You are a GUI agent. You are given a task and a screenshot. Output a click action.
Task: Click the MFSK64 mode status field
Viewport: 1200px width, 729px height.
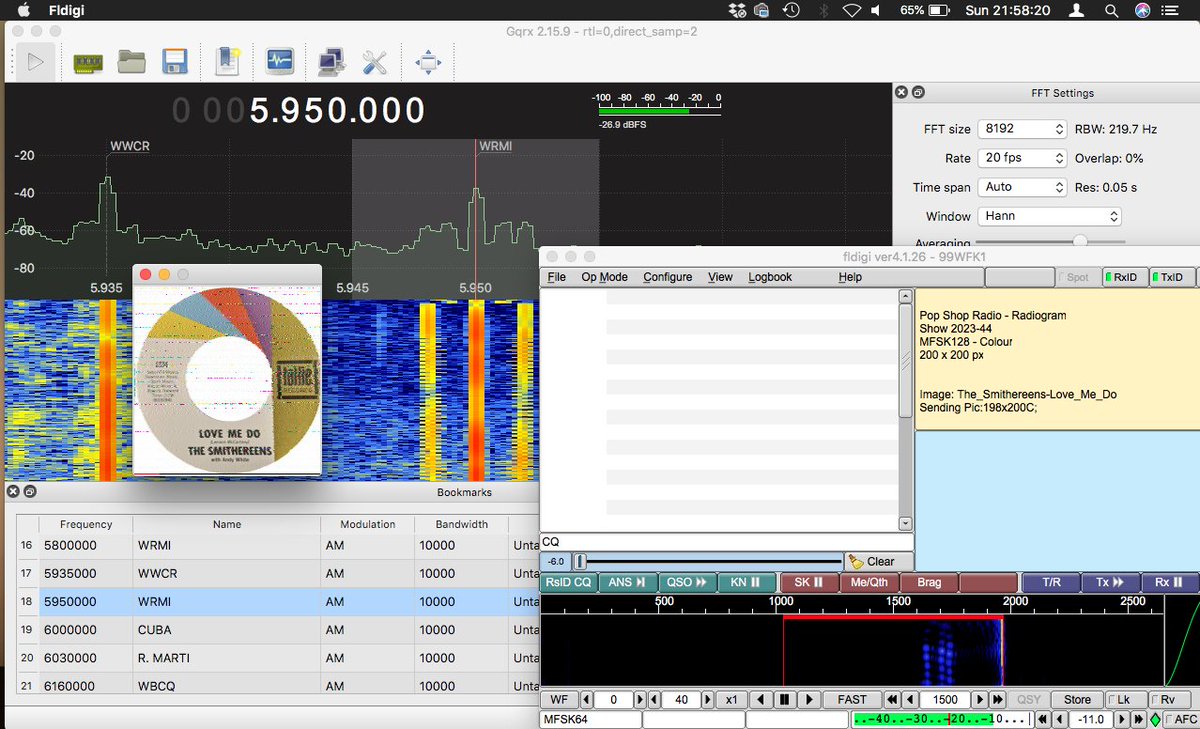(x=590, y=720)
